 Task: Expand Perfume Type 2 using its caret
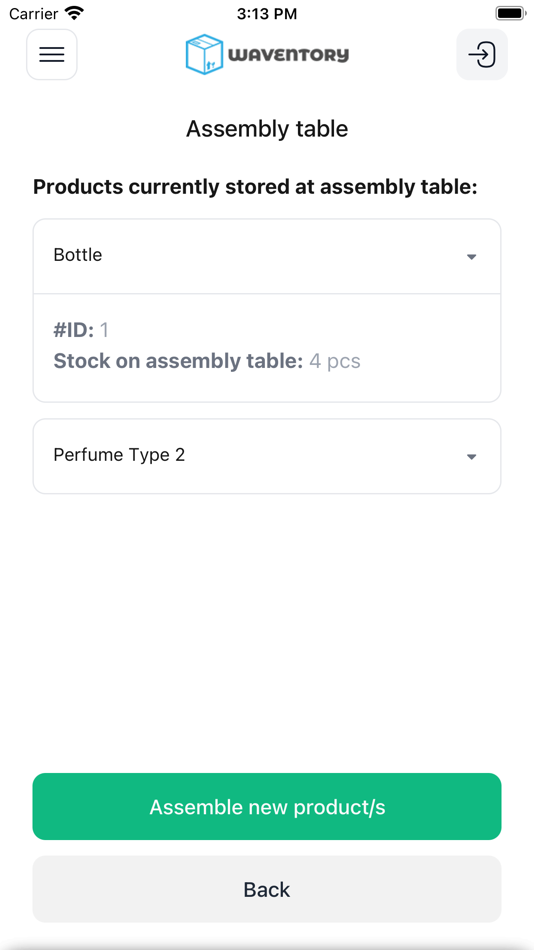[x=472, y=457]
